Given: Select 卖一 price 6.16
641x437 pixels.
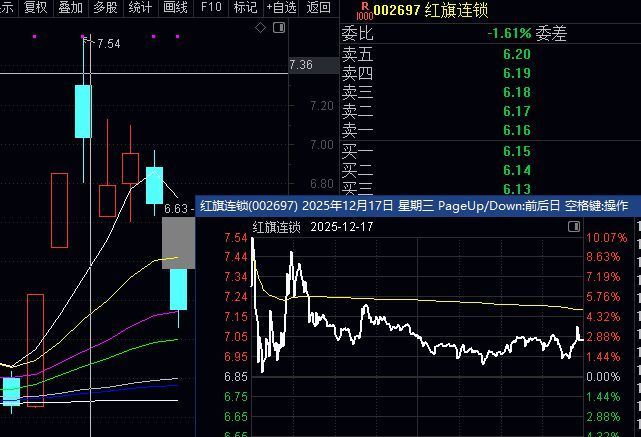Looking at the screenshot, I should click(x=517, y=130).
